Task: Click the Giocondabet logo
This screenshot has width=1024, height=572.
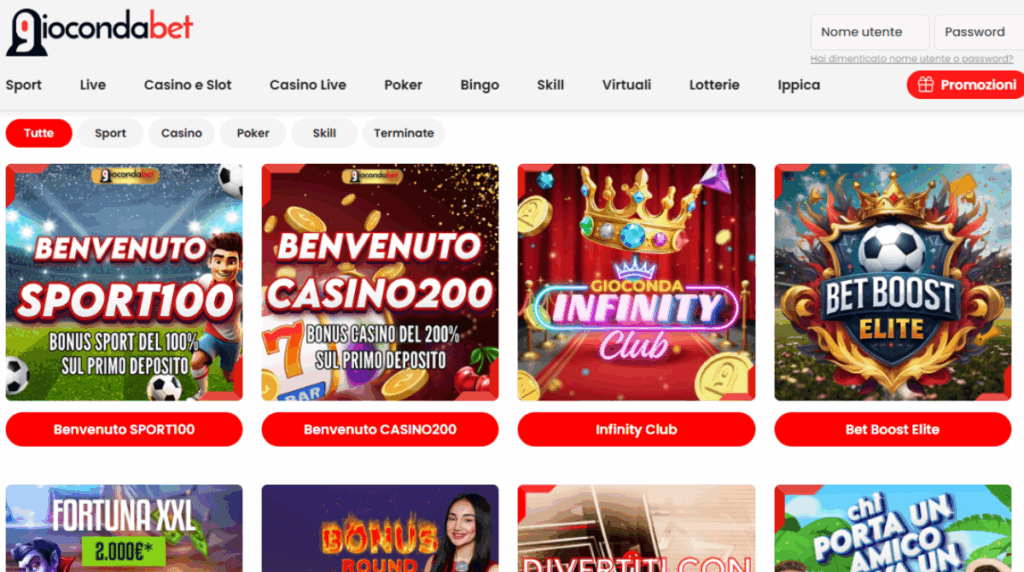Action: 99,31
